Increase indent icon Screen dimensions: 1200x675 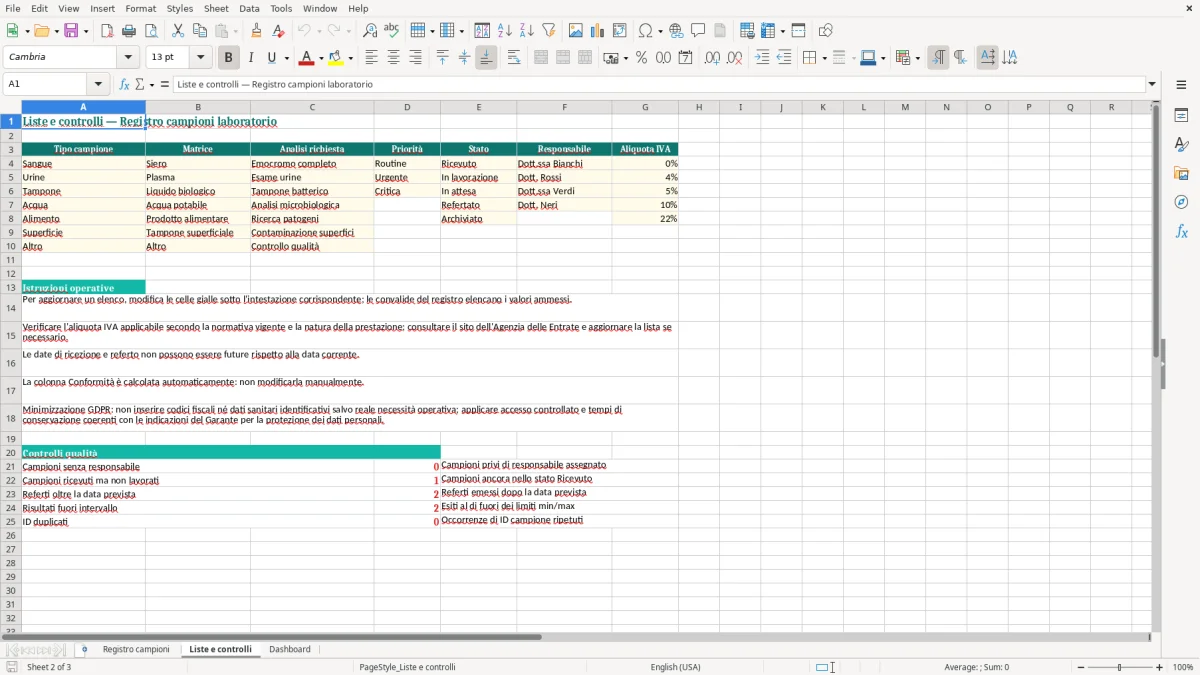coord(762,58)
